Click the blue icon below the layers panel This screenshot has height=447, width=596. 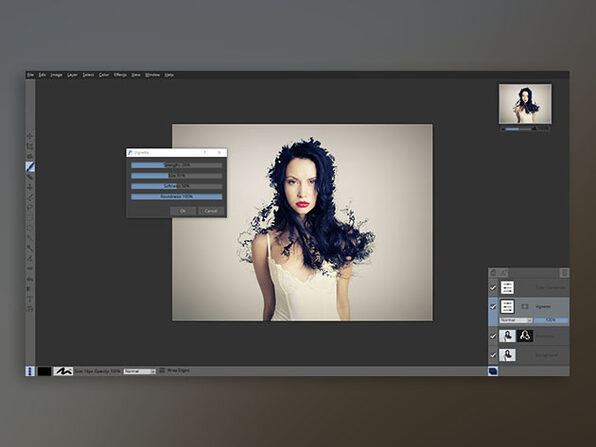(x=493, y=371)
